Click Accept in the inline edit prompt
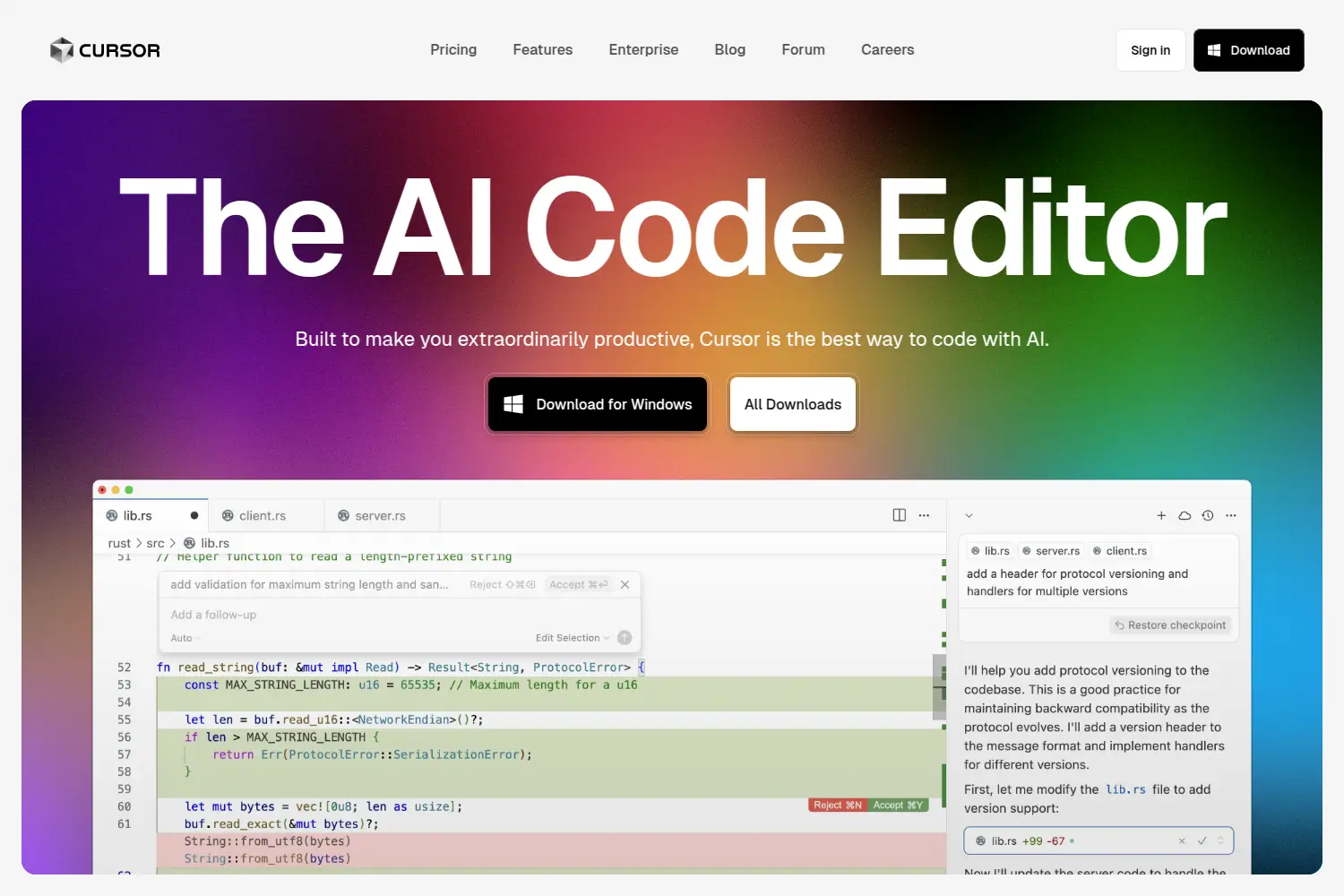 tap(578, 584)
